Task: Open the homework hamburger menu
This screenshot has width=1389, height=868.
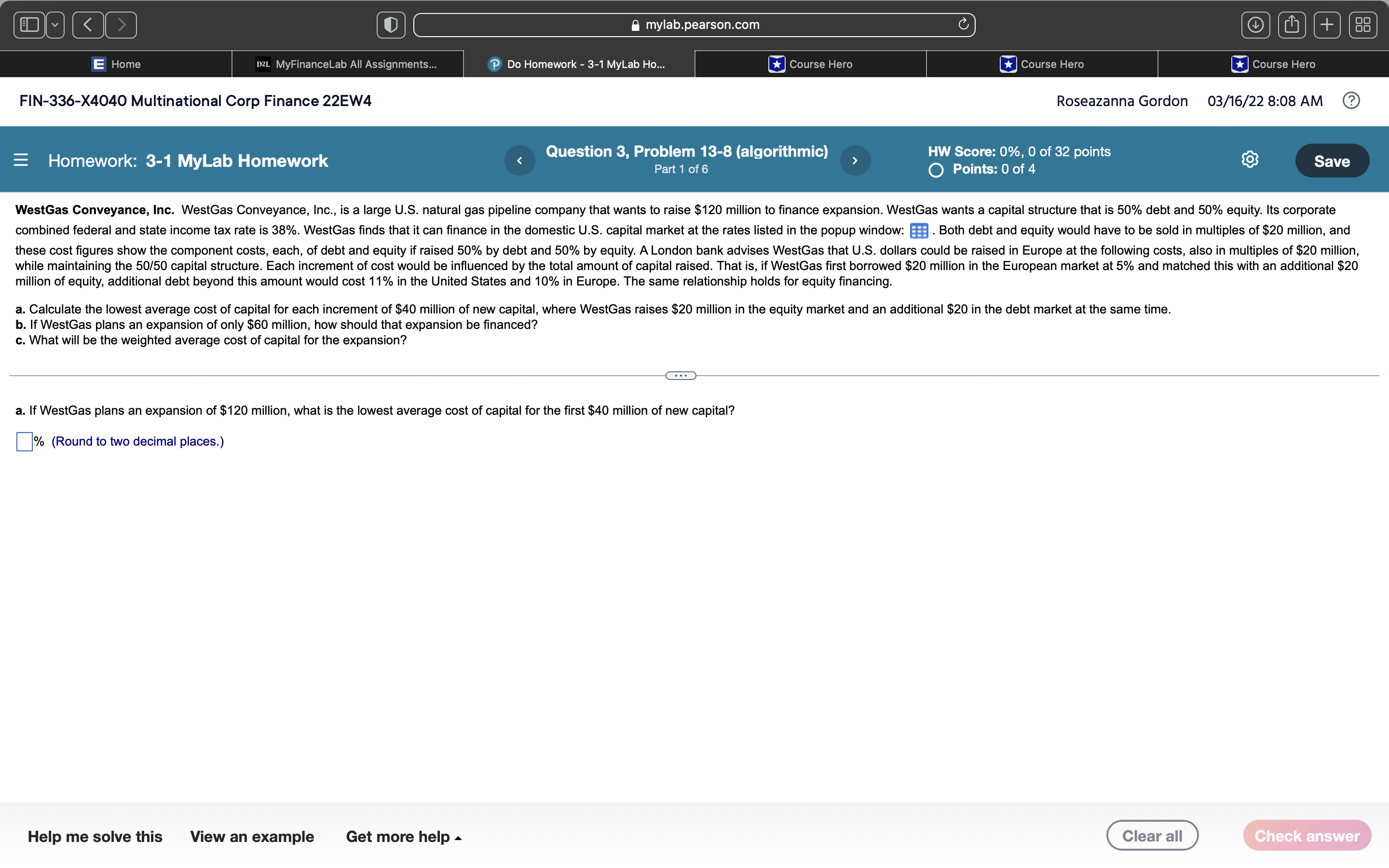Action: tap(21, 160)
